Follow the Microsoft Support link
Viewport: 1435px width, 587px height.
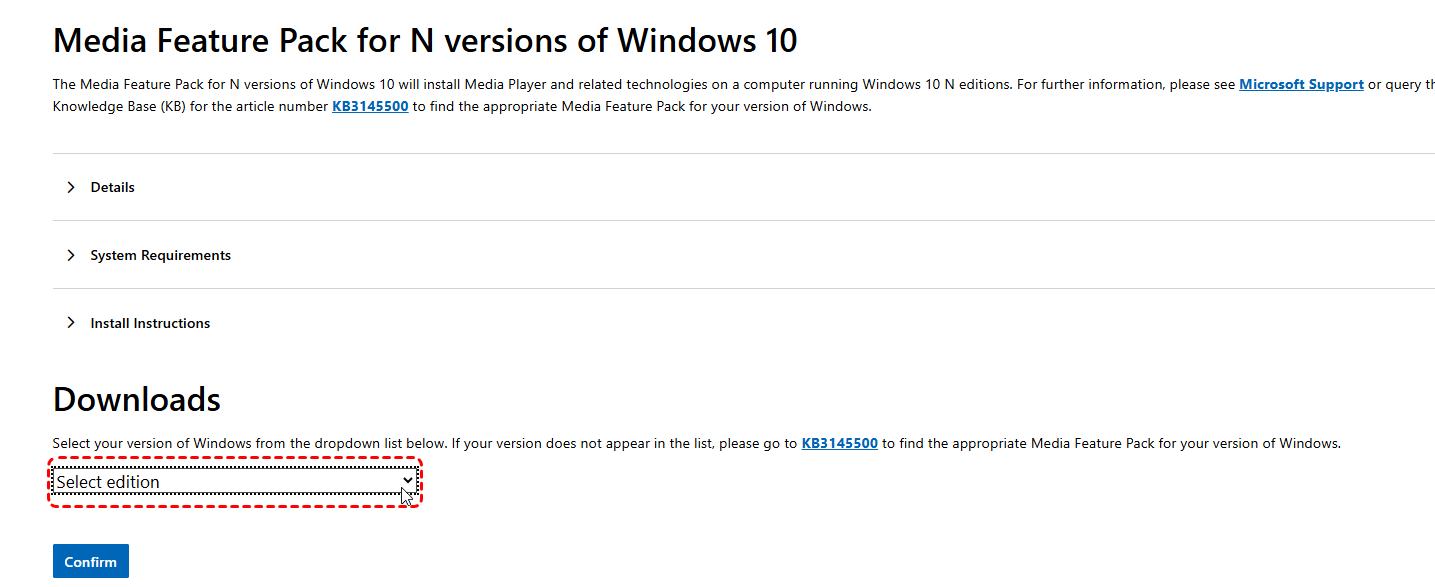pyautogui.click(x=1301, y=85)
